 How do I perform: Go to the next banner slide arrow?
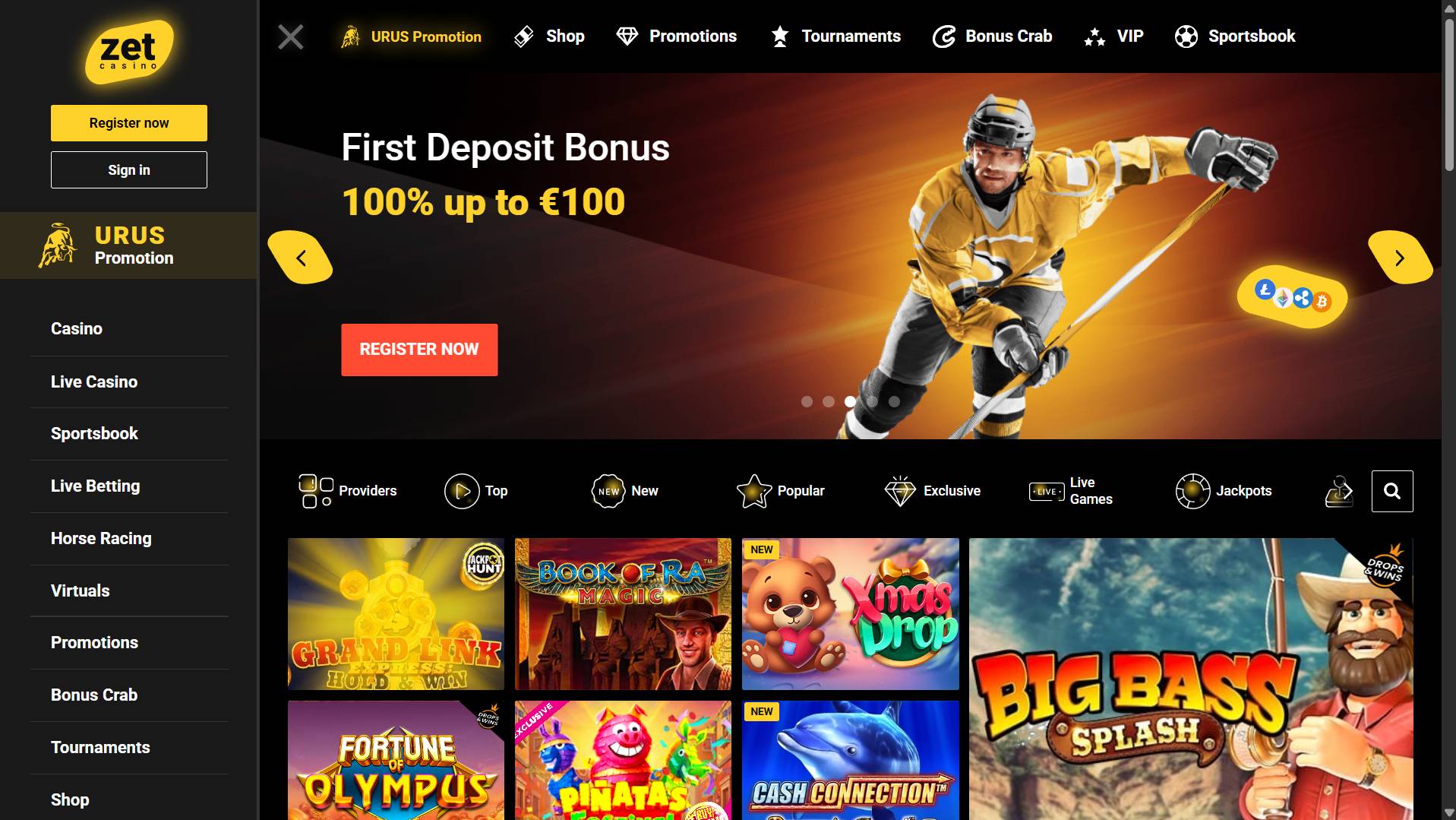[x=1400, y=258]
